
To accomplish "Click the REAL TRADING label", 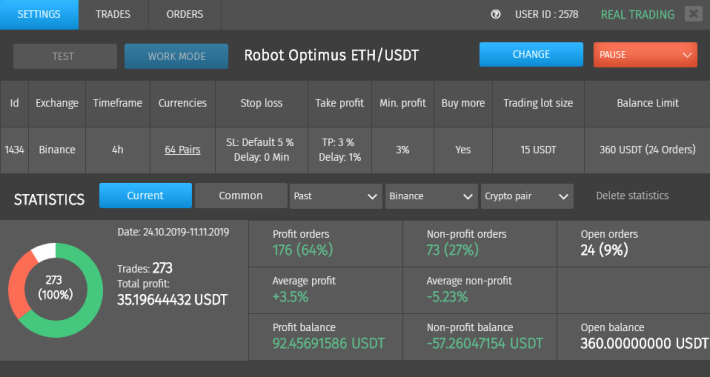I will pos(638,14).
